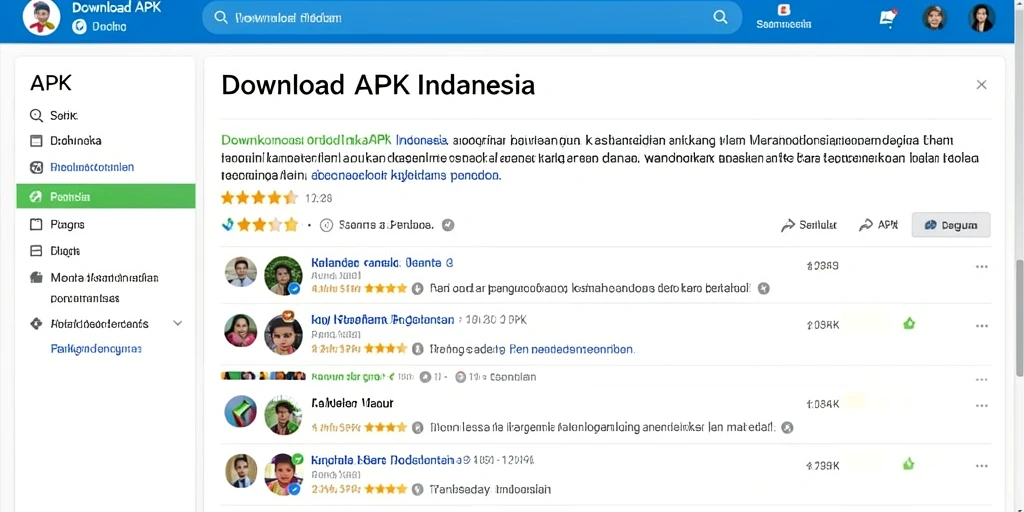Open the blue Rneoinacitotanien sidebar item

[x=82, y=167]
